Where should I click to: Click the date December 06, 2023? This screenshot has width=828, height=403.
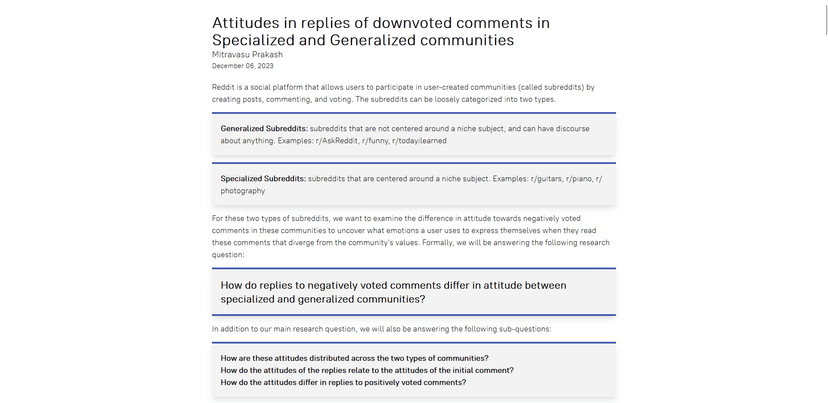pos(242,66)
